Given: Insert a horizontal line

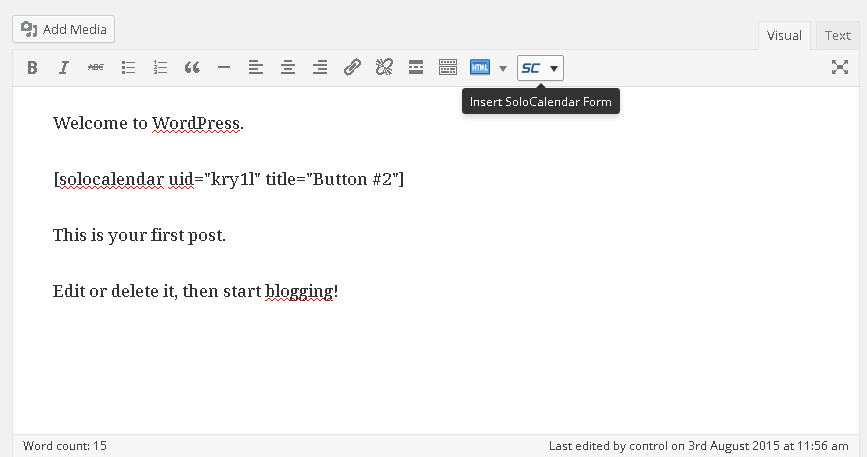Looking at the screenshot, I should (224, 67).
